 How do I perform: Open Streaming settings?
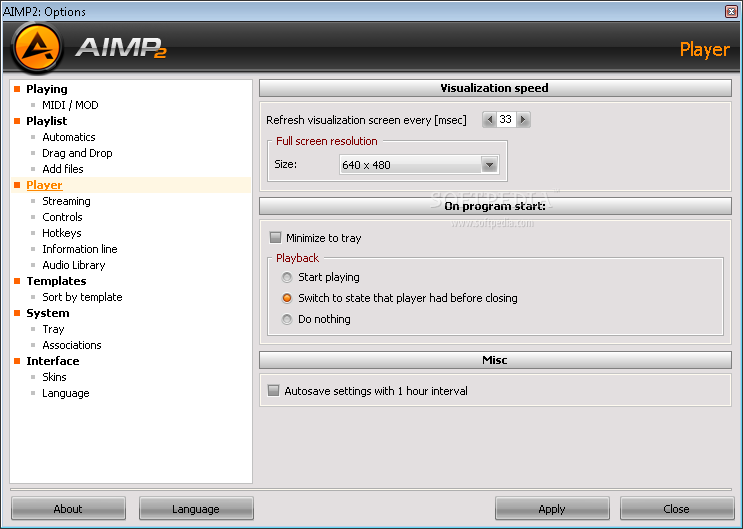pos(66,201)
